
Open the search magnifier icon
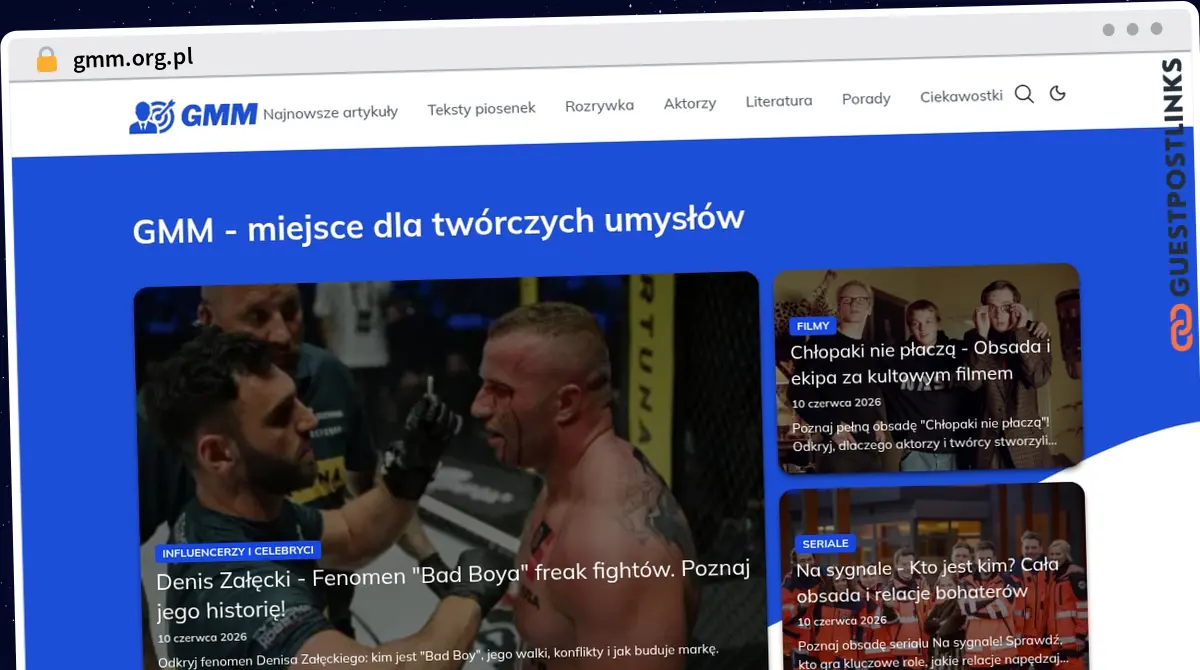point(1024,94)
